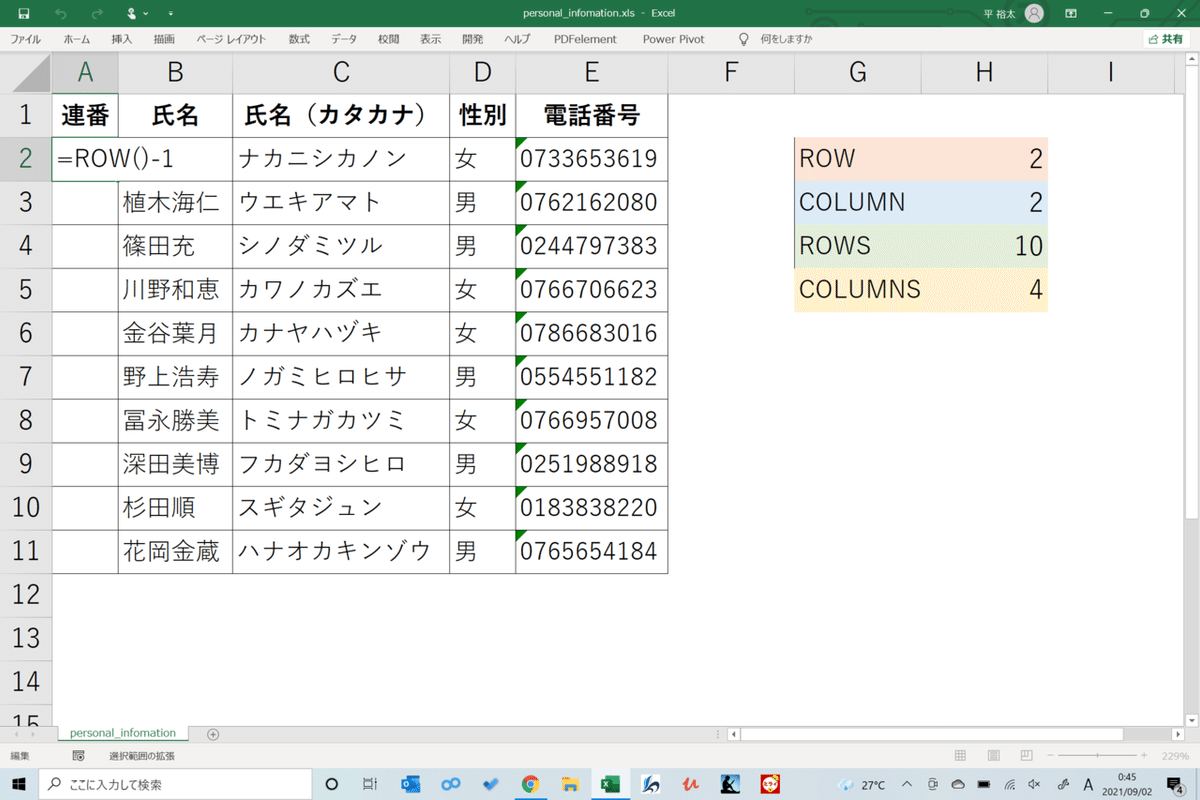Open the 挿入 ribbon tab
This screenshot has width=1200, height=800.
(x=121, y=39)
